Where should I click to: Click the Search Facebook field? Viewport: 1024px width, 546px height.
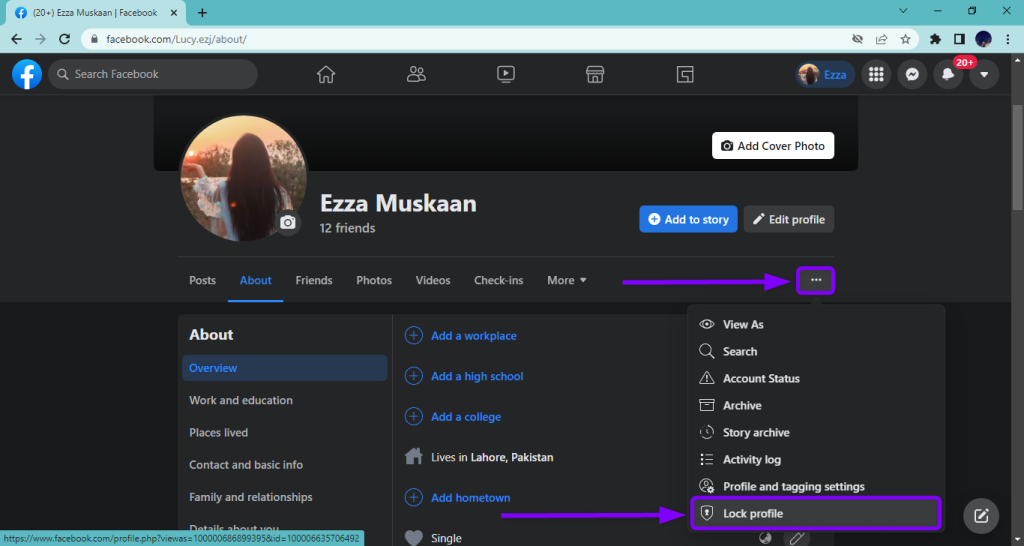click(153, 74)
